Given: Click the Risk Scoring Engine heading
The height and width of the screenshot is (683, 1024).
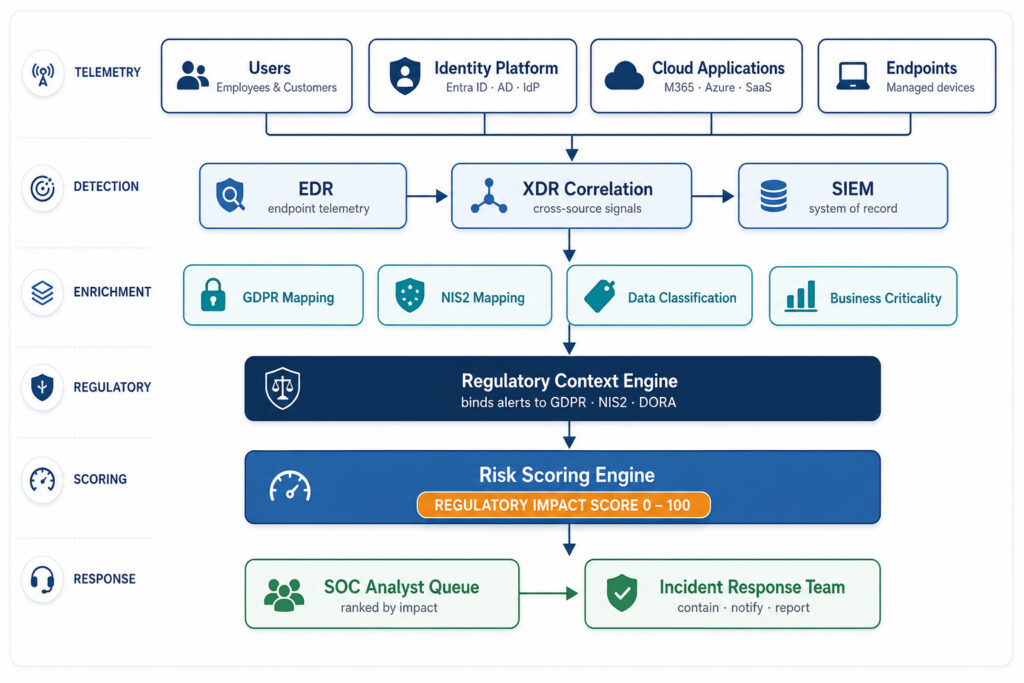Looking at the screenshot, I should point(567,475).
